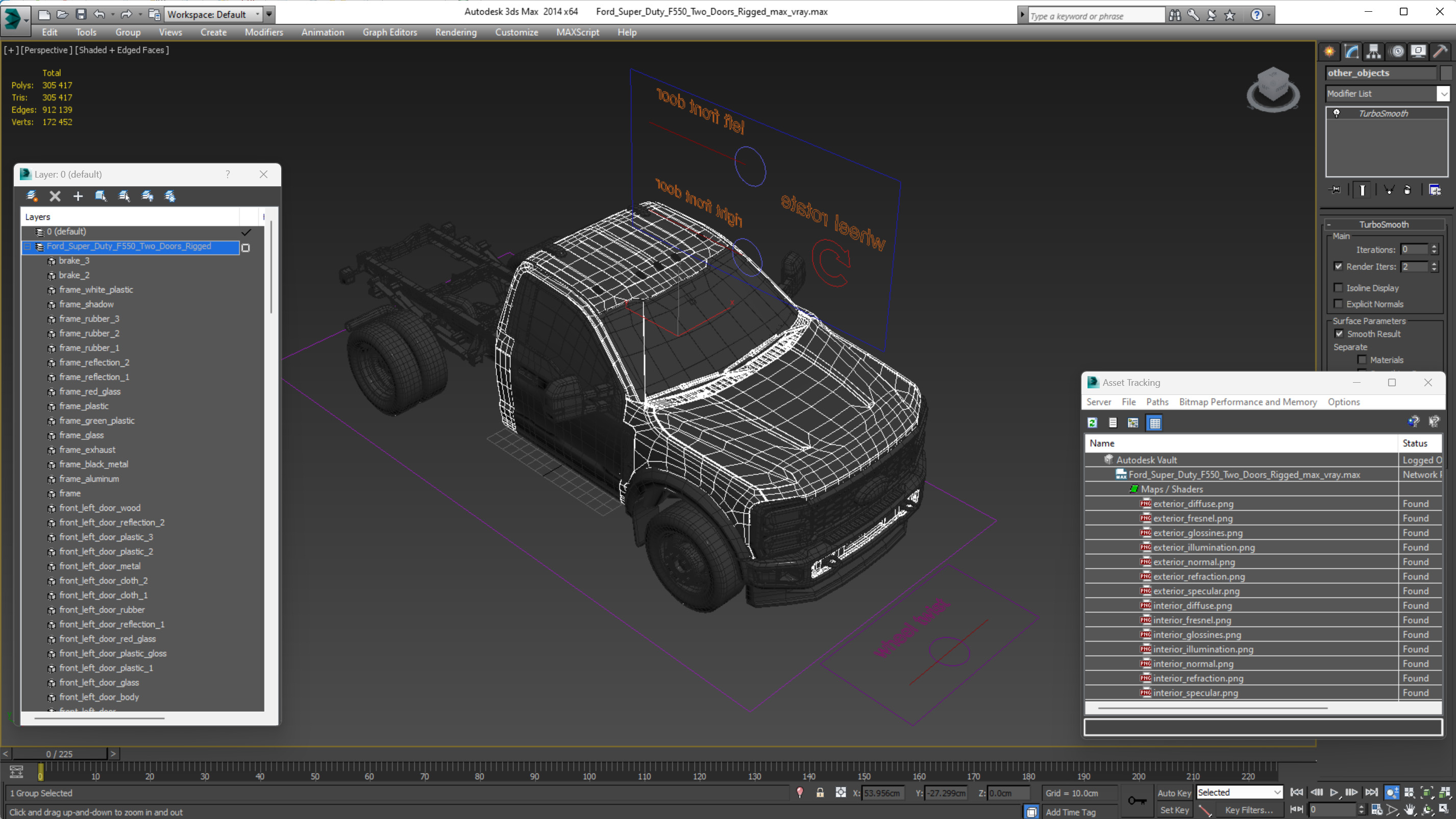Image resolution: width=1456 pixels, height=819 pixels.
Task: Open Bitmap Performance and Memory menu
Action: [1247, 402]
